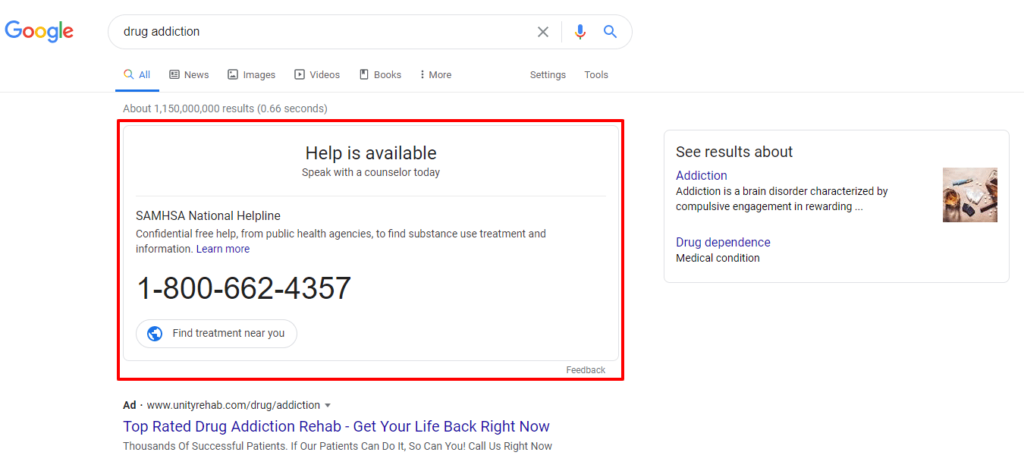Switch to the Videos tab

coord(317,75)
